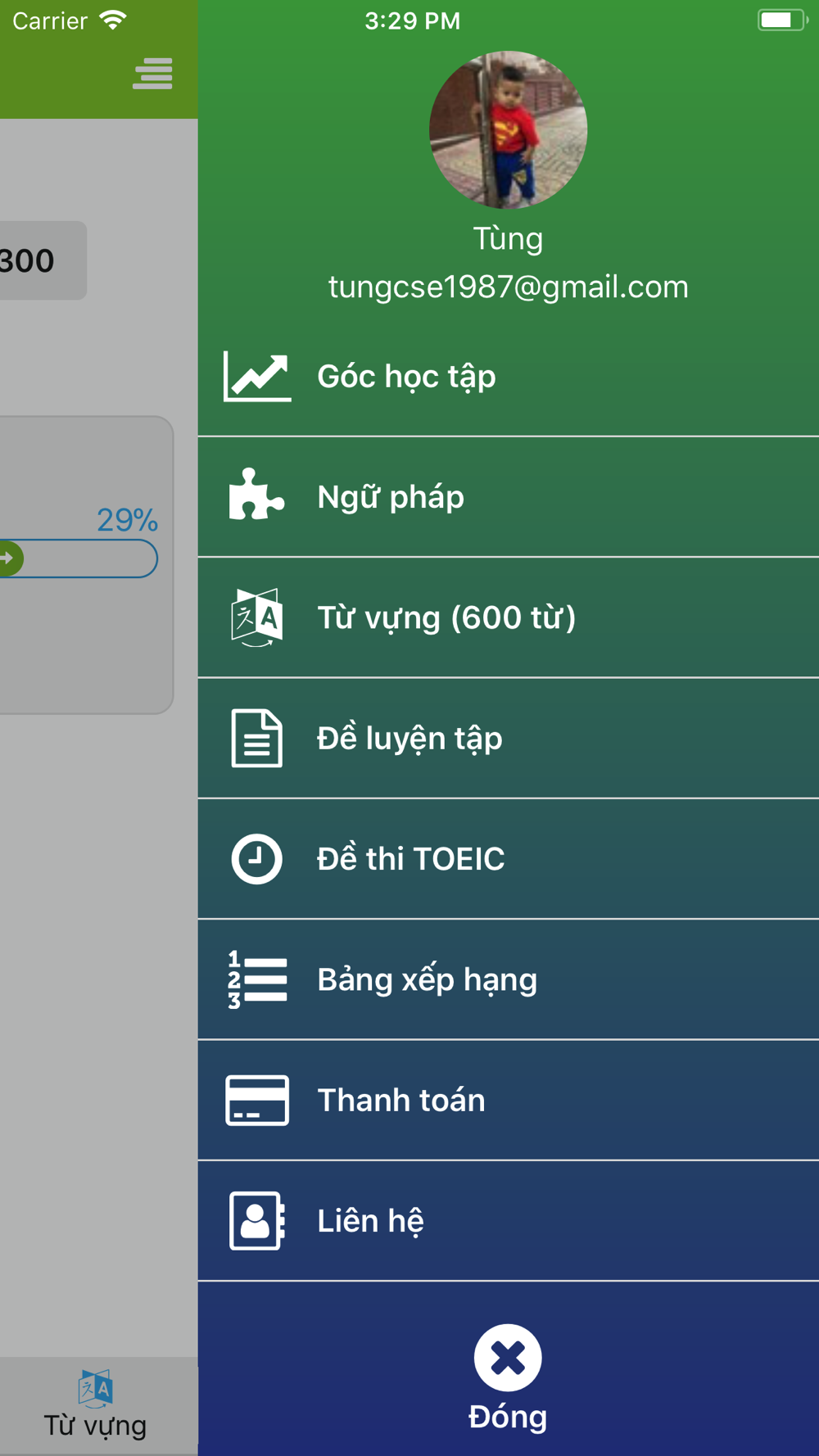The width and height of the screenshot is (819, 1456).
Task: Tap the Đóng label
Action: [x=508, y=1418]
